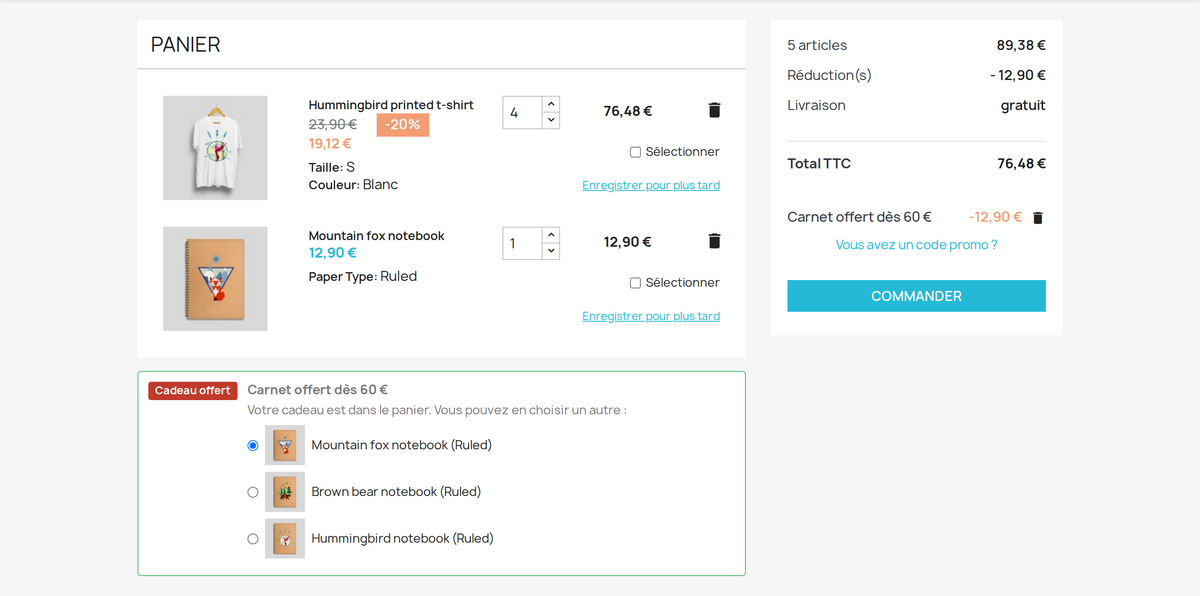The height and width of the screenshot is (596, 1200).
Task: Click the Livraison gratuit value
Action: 1023,105
